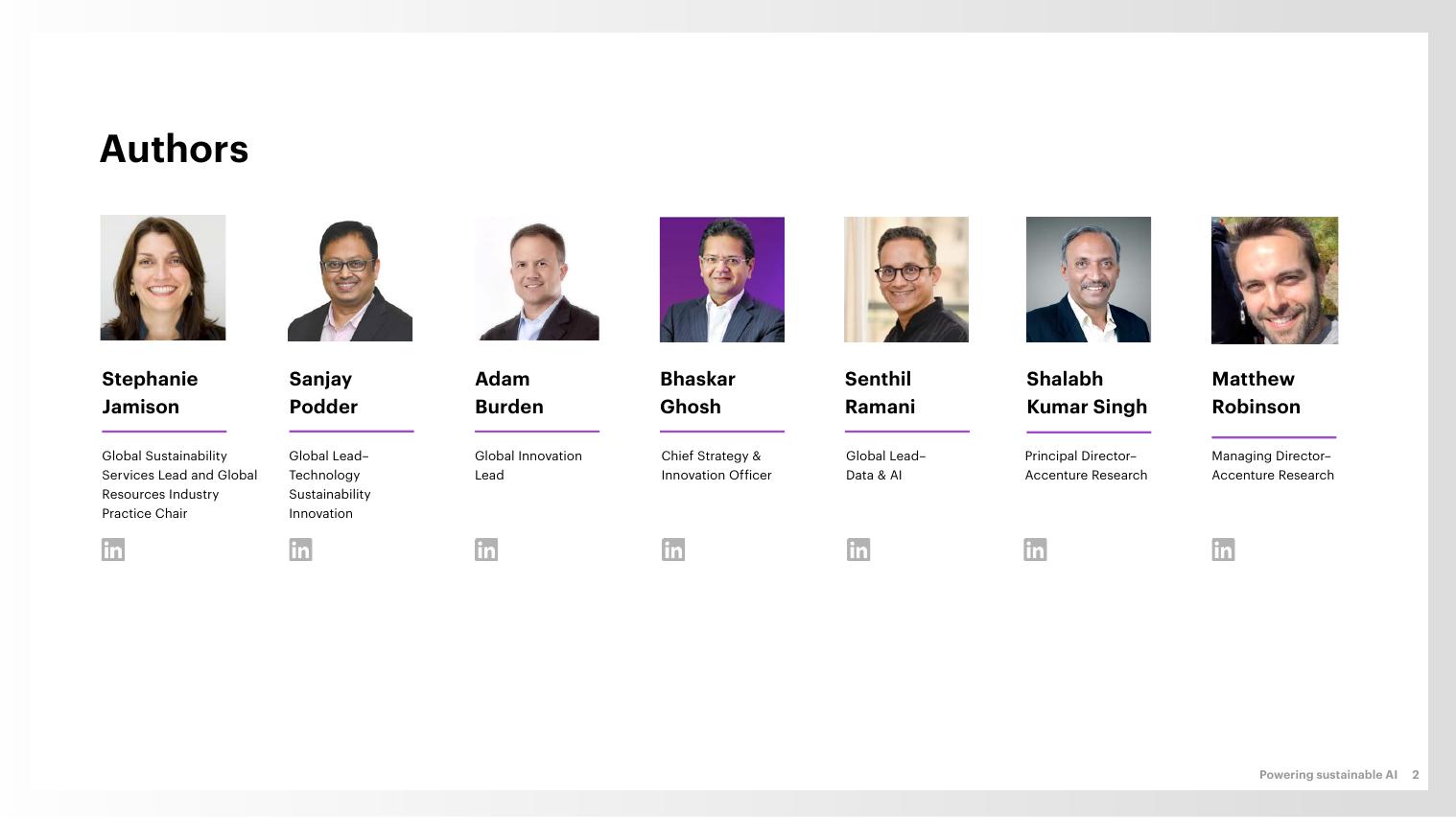Open Bhaskar Ghosh's LinkedIn icon
Screen dimensions: 1456x819
point(673,550)
